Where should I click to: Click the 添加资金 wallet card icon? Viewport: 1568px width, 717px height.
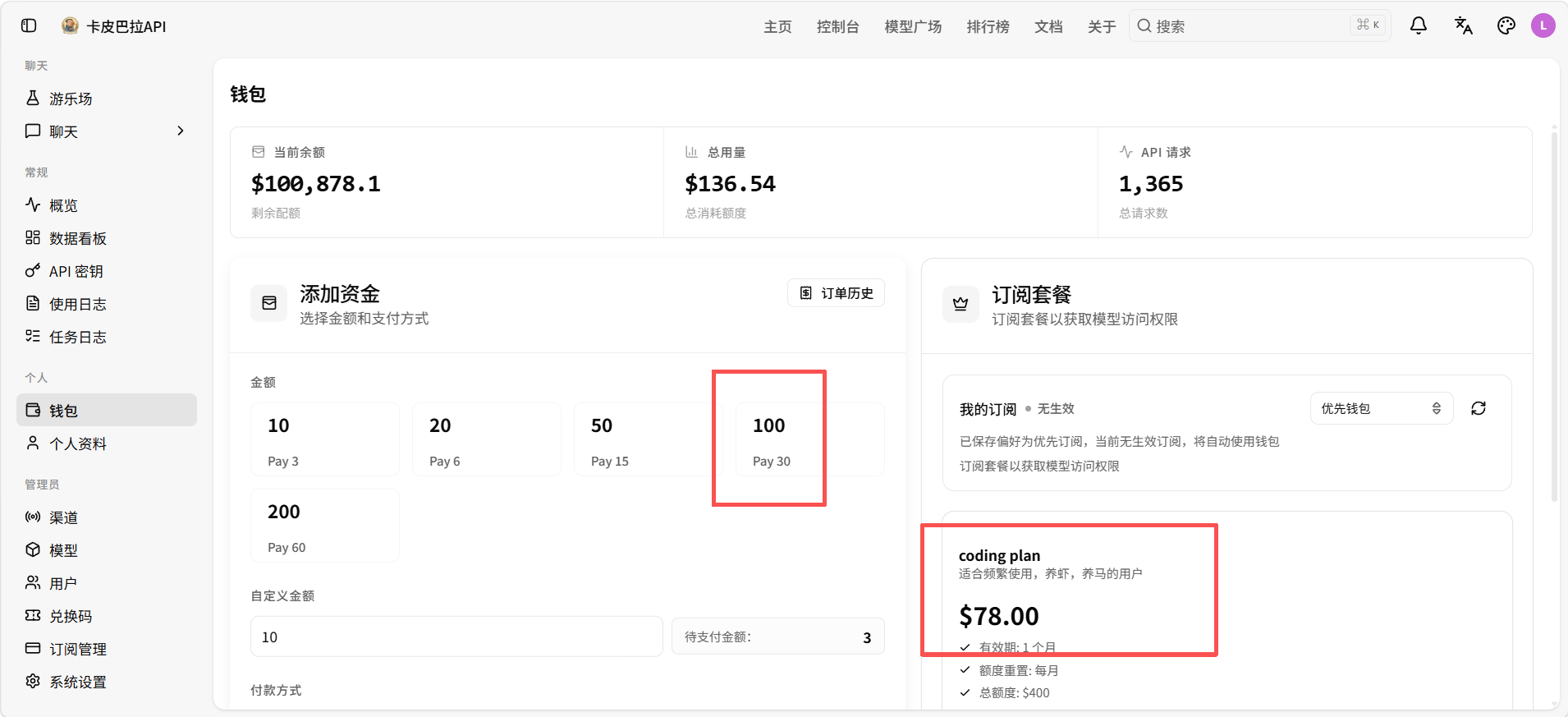click(x=268, y=303)
